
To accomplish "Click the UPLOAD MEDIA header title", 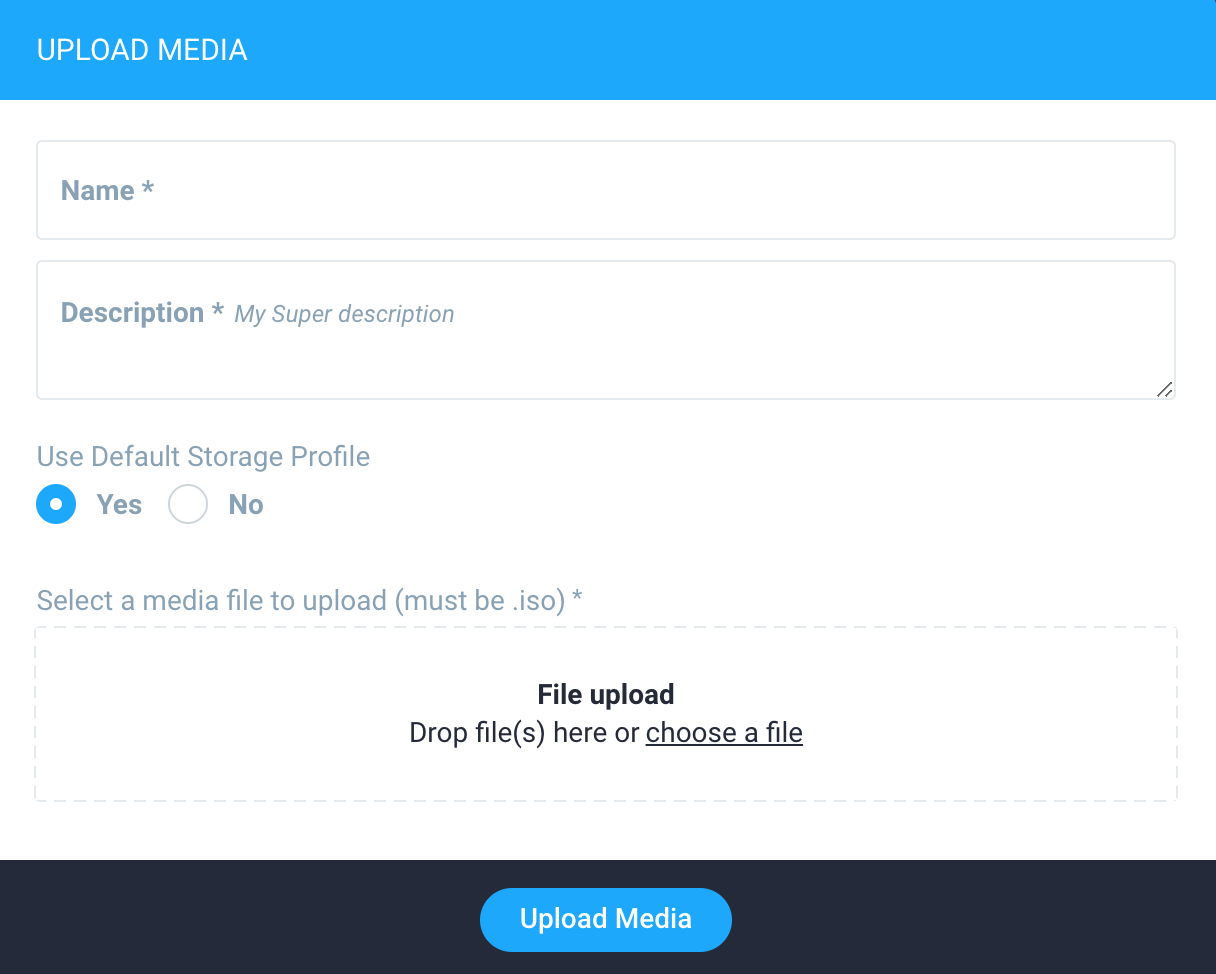I will [142, 50].
